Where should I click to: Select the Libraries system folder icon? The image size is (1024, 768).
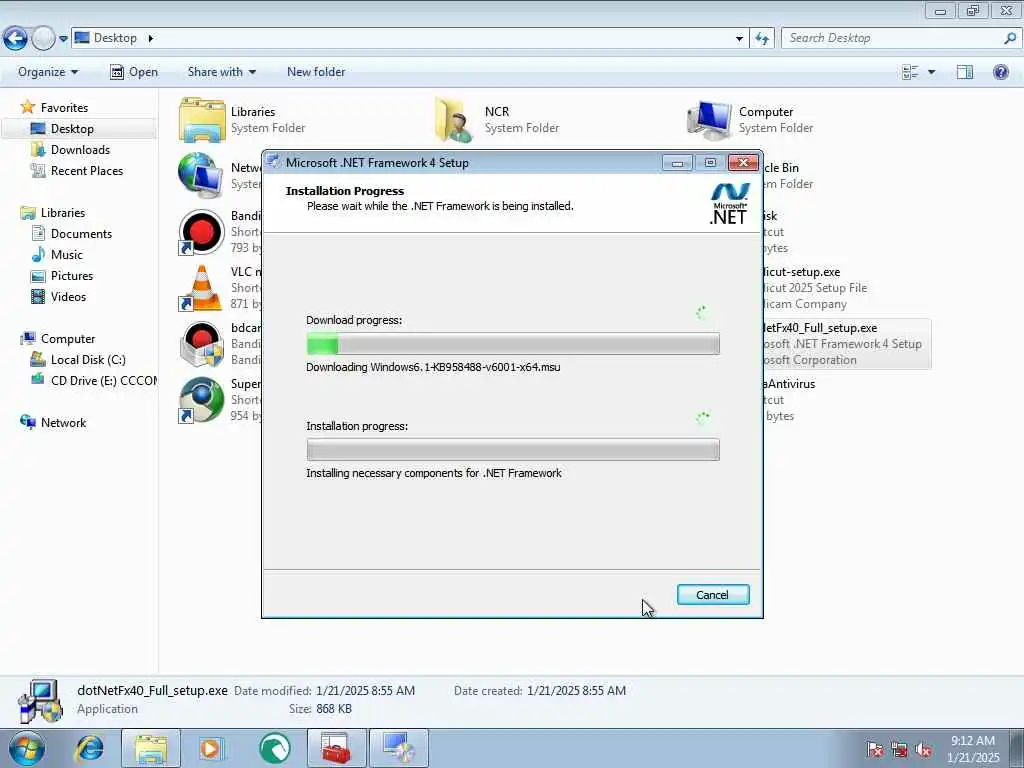pyautogui.click(x=202, y=120)
